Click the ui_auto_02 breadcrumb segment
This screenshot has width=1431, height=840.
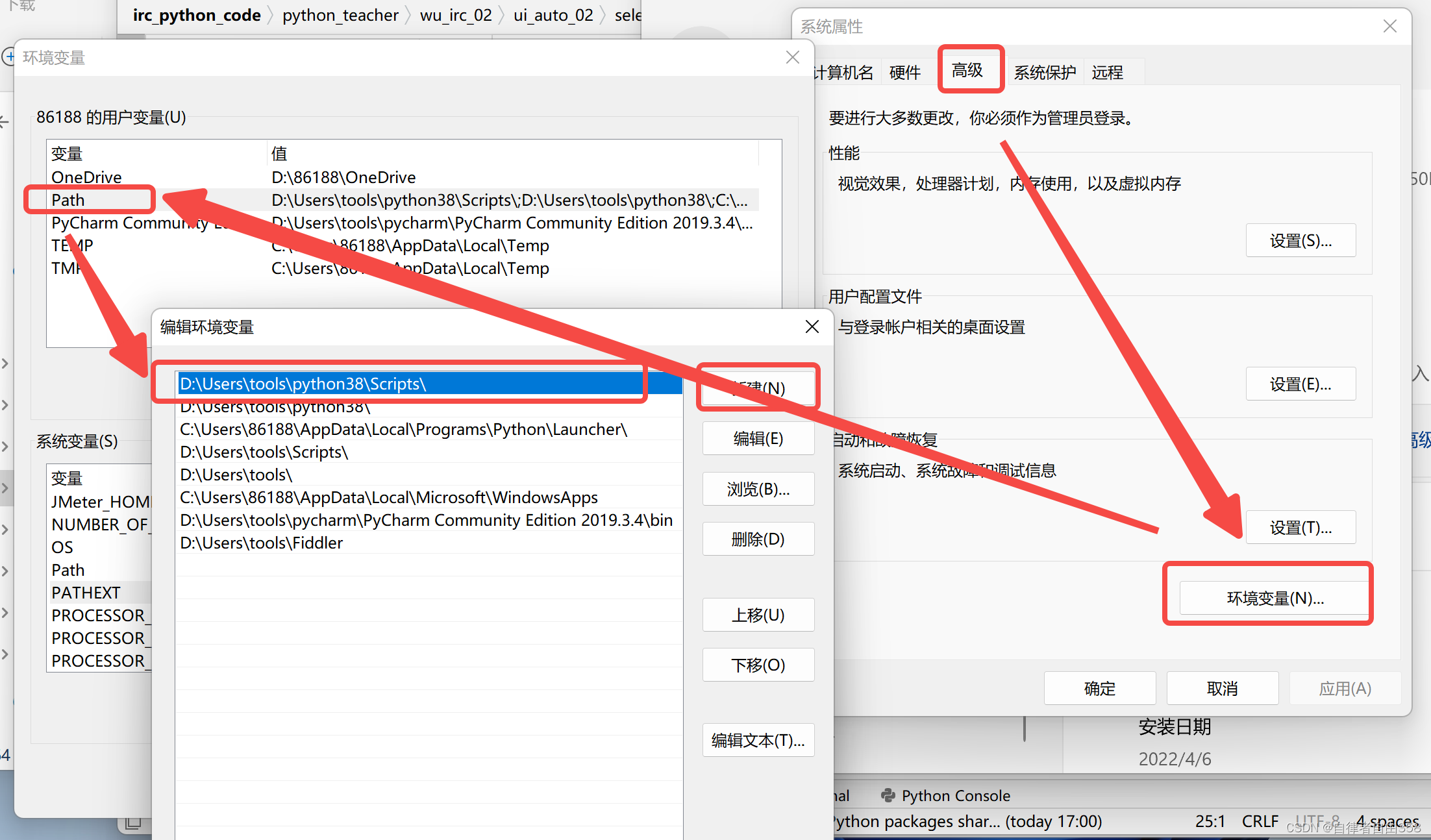coord(553,15)
